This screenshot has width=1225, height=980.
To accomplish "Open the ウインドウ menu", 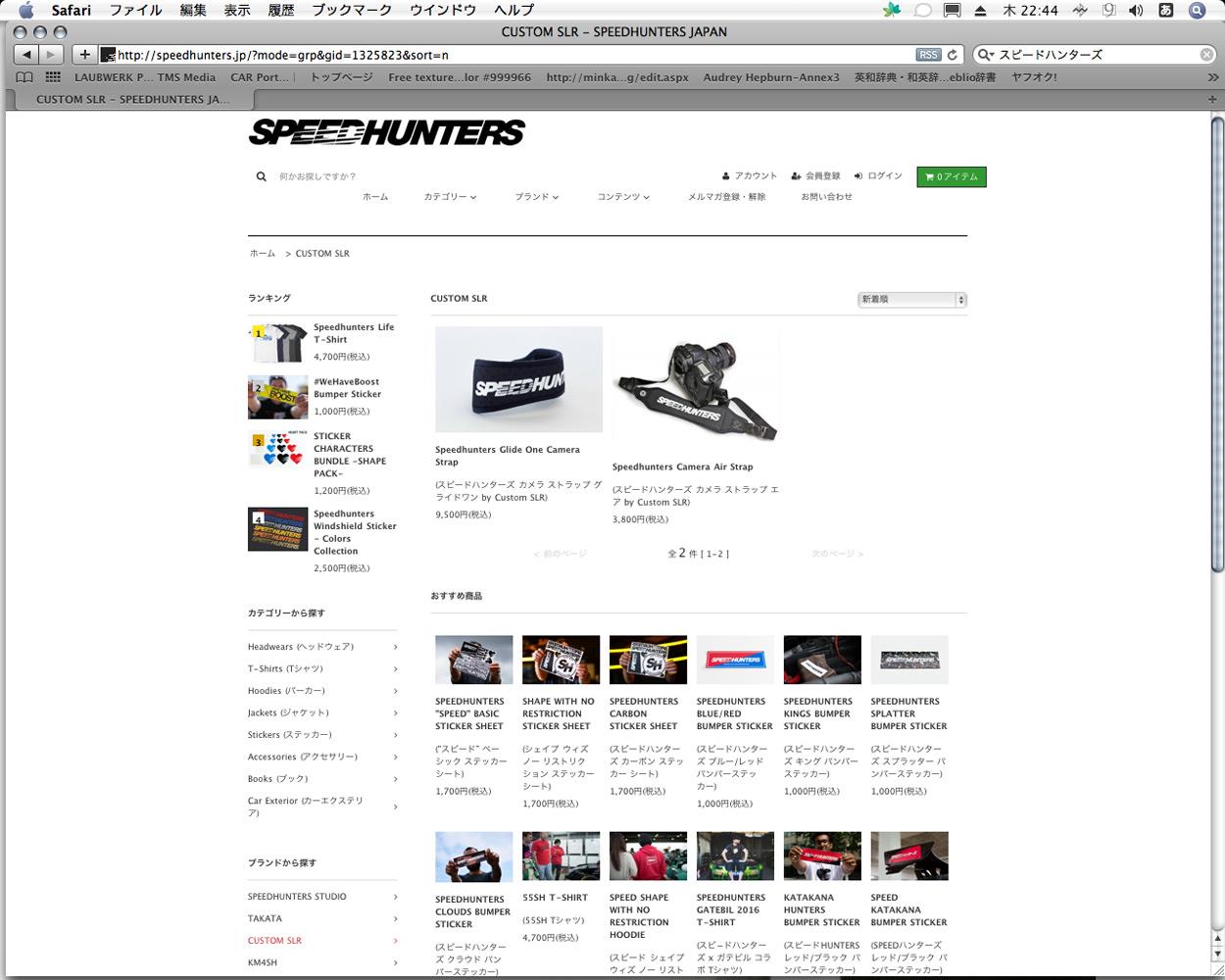I will 443,10.
